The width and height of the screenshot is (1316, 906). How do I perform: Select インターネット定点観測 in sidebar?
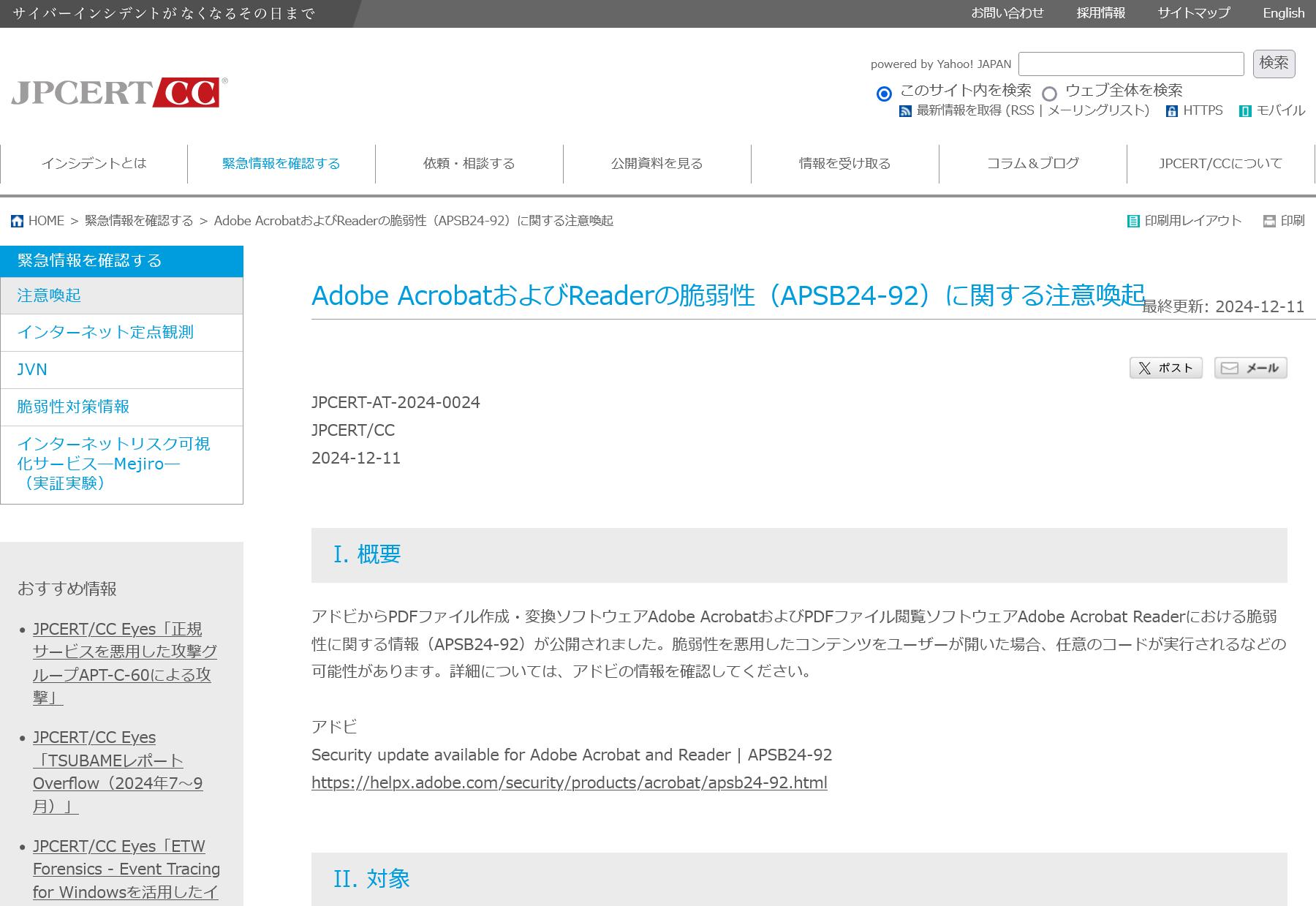pos(121,333)
